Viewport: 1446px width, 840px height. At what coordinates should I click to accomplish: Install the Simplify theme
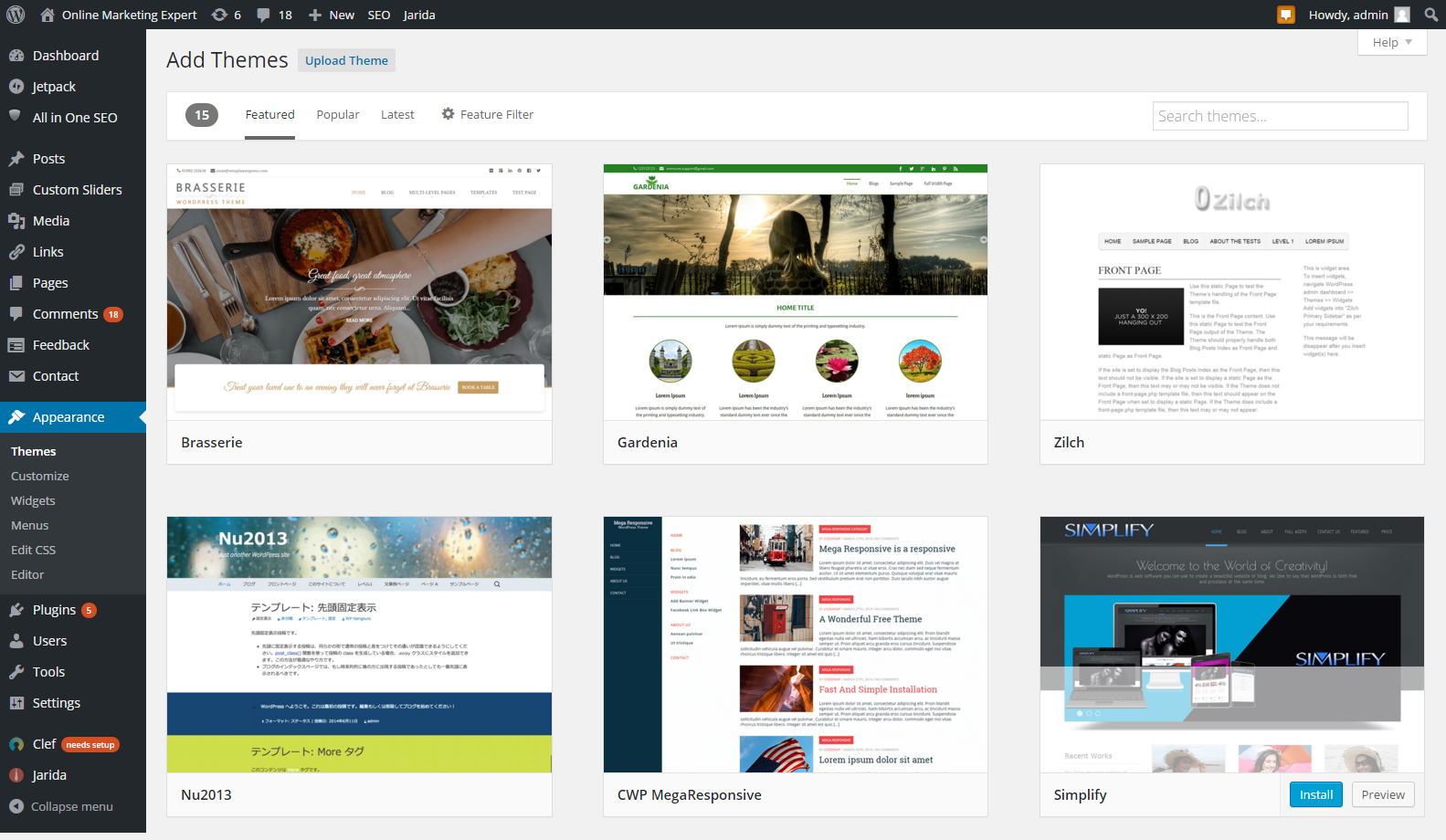pos(1316,794)
